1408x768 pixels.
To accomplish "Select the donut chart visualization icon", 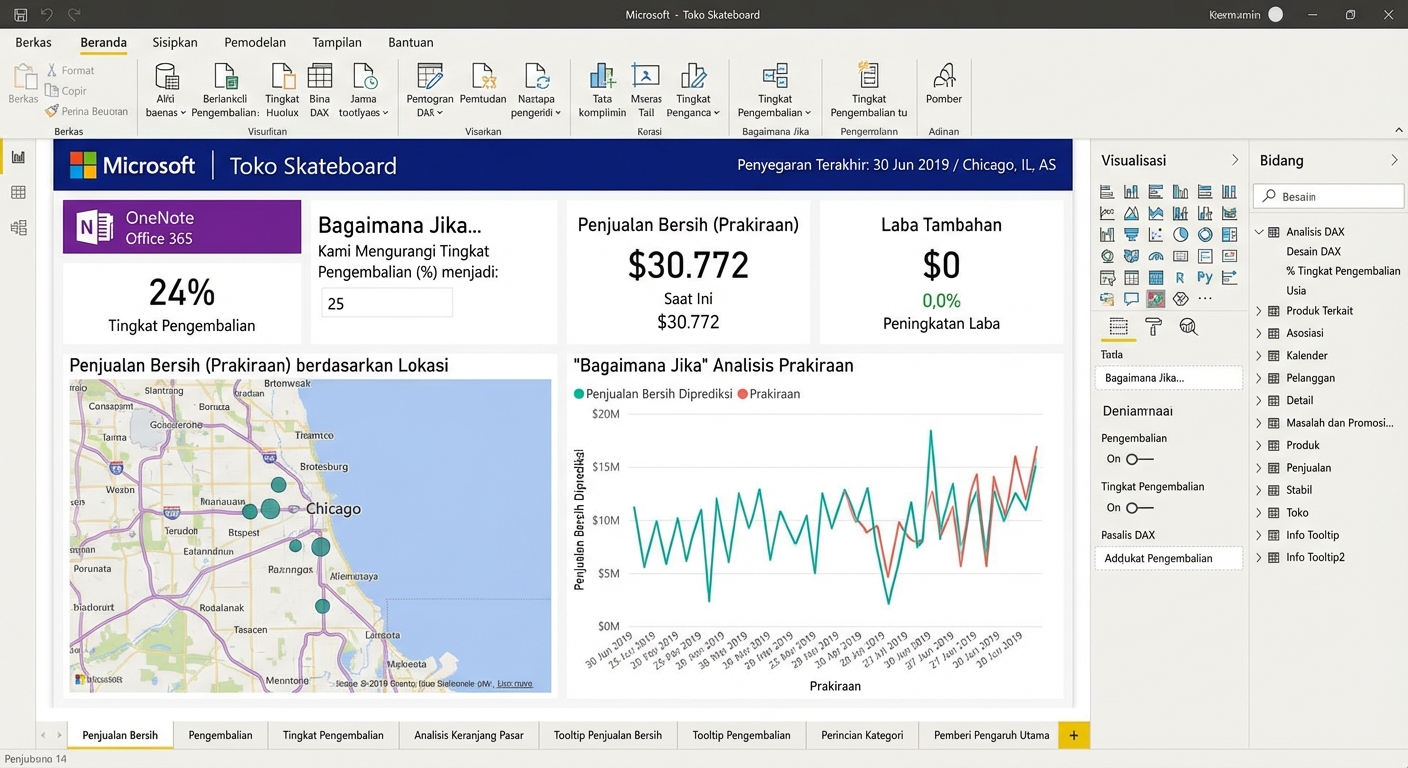I will [1205, 234].
